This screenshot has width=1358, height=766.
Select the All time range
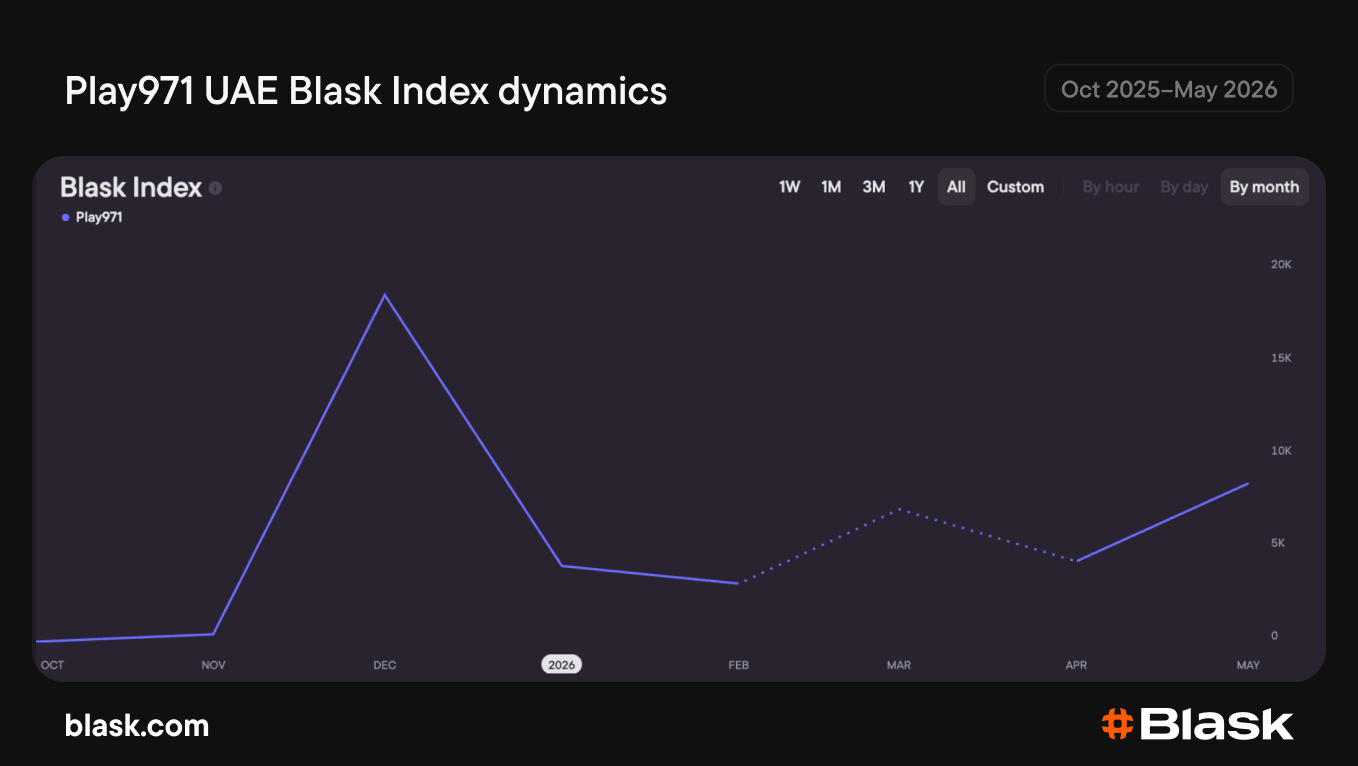tap(956, 187)
